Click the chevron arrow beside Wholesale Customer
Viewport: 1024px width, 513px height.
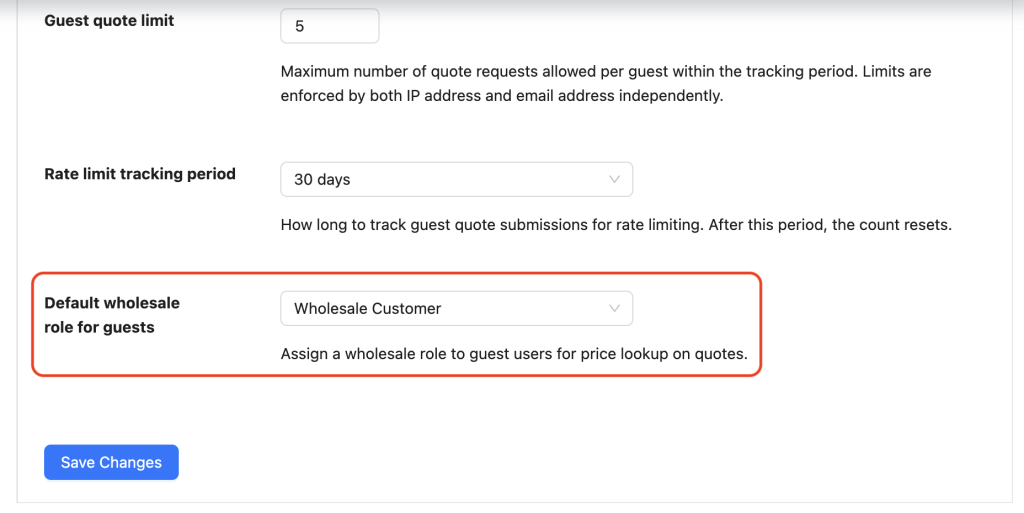point(615,309)
